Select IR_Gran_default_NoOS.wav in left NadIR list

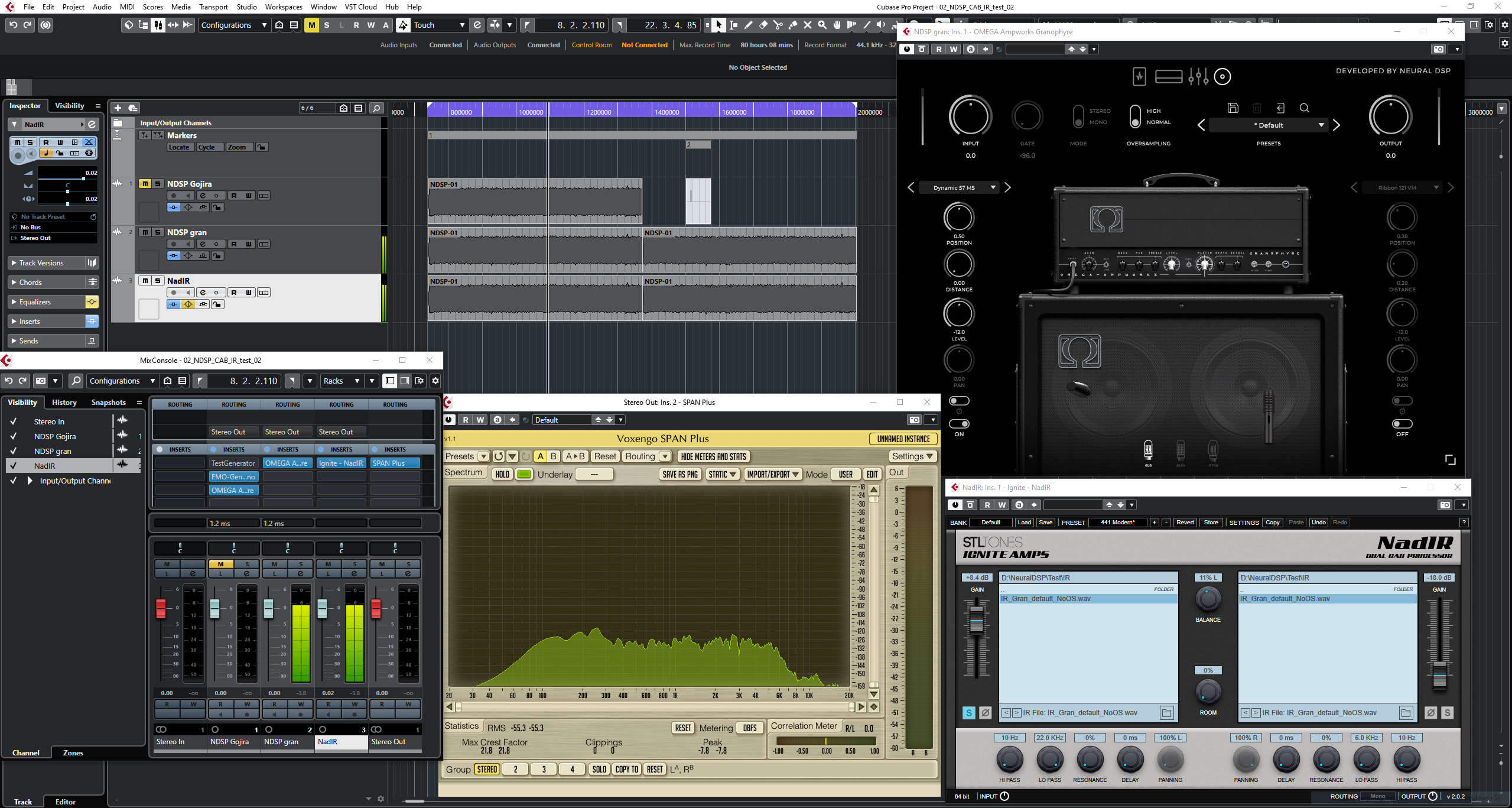(x=1046, y=599)
